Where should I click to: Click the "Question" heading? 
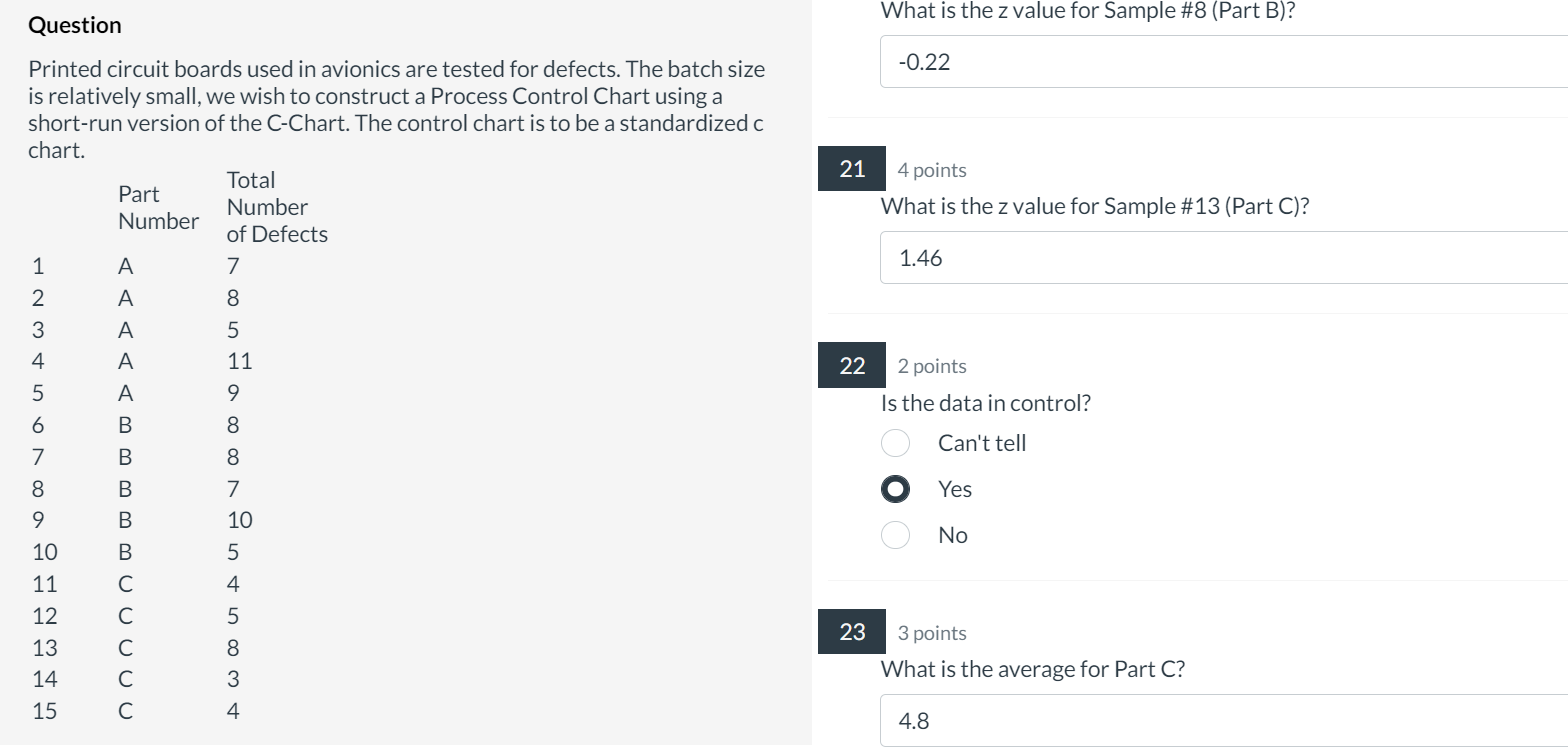click(75, 24)
